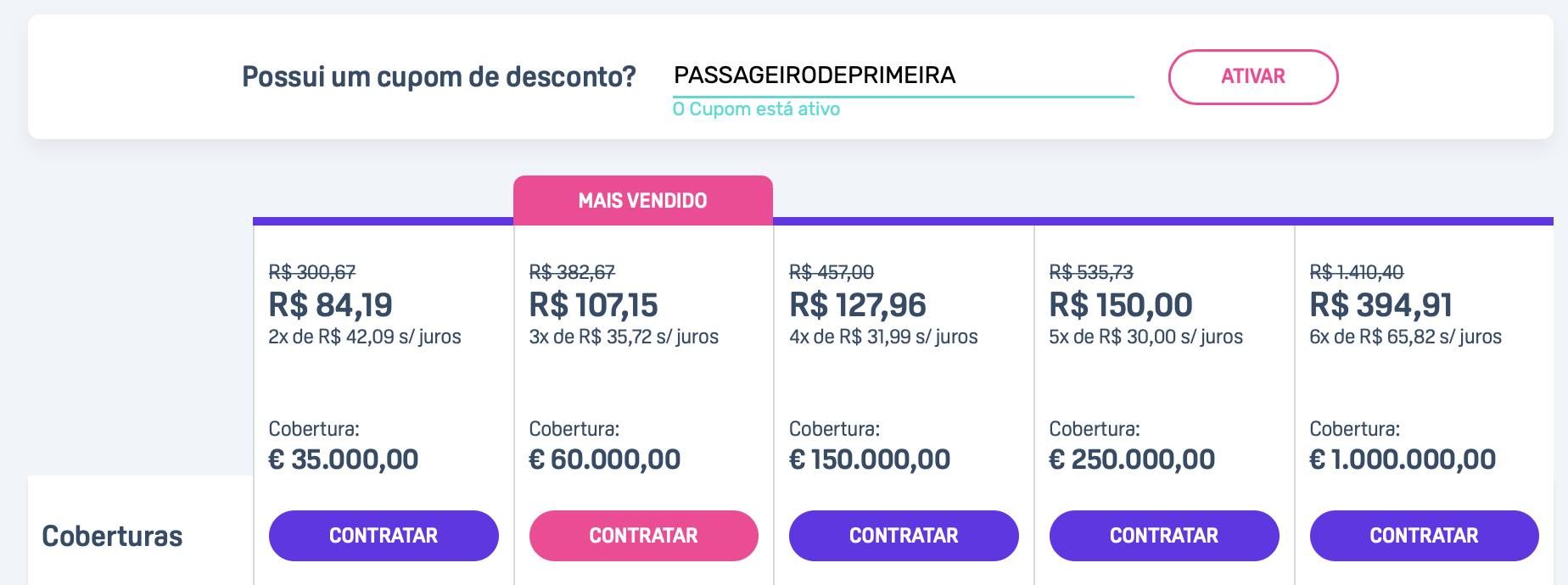Click the € 1.000.000,00 coverage amount
The width and height of the screenshot is (1568, 585).
1403,460
